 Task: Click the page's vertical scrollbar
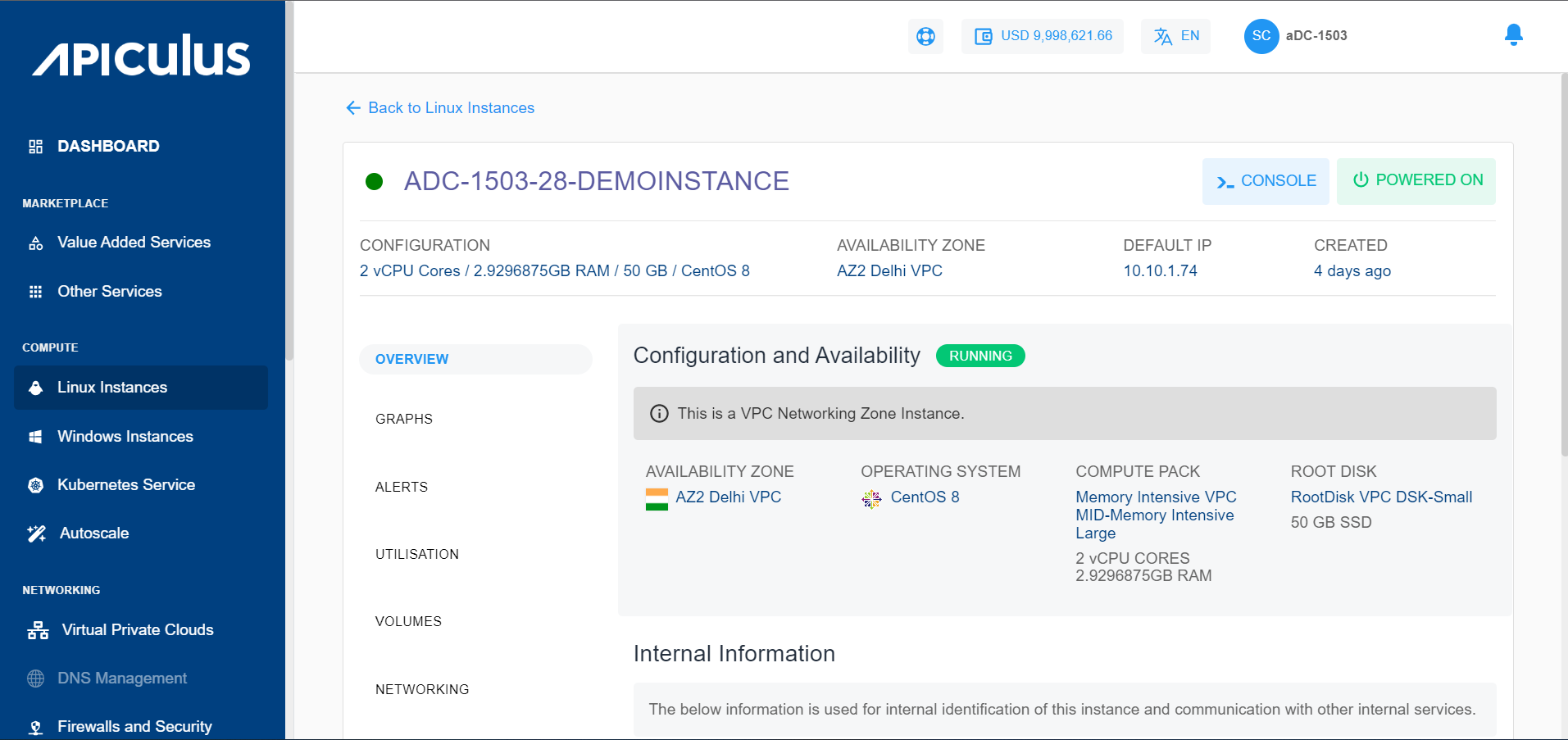(x=1564, y=262)
